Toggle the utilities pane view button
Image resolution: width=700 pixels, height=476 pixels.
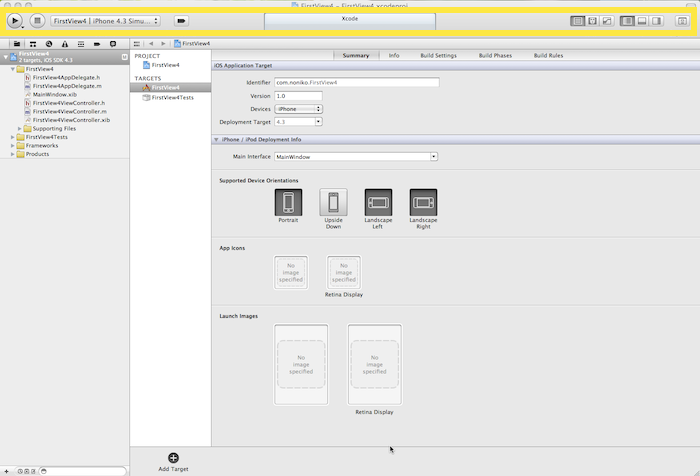click(657, 21)
